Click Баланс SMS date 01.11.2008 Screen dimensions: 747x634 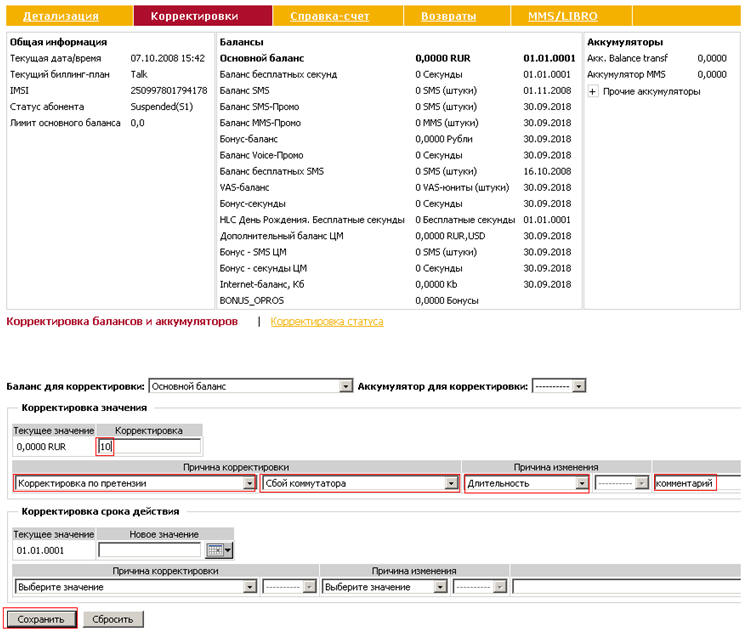pos(547,91)
